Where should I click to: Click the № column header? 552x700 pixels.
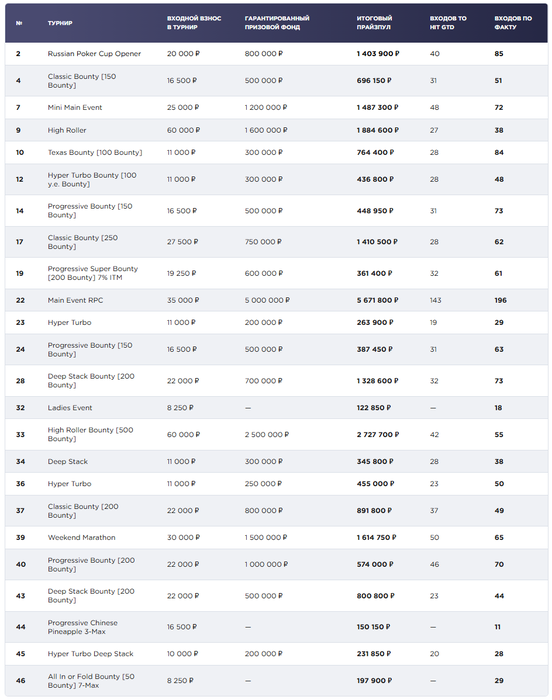(19, 23)
